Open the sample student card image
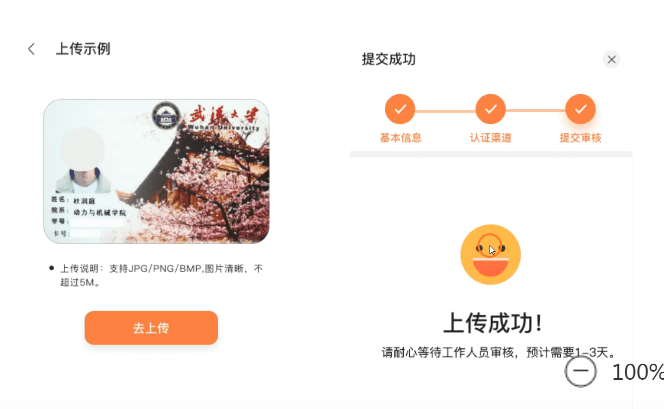 (x=156, y=171)
